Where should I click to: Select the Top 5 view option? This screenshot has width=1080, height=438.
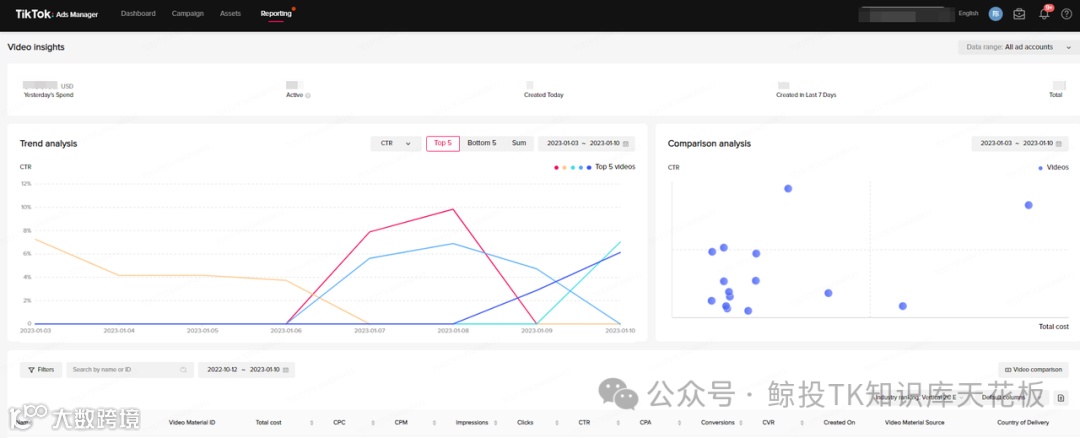[443, 143]
